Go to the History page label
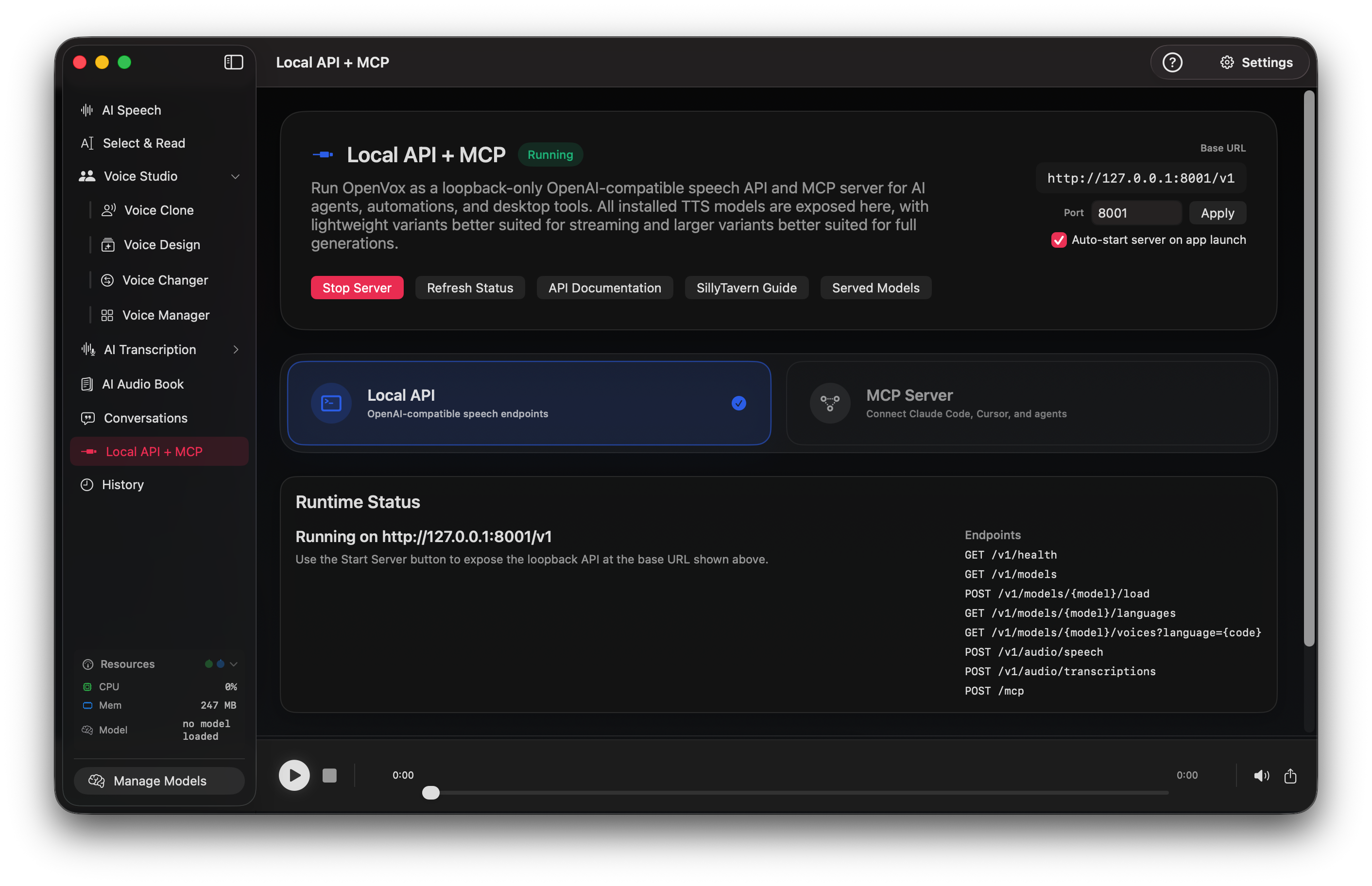Screen dimensions: 1372x886 pos(122,484)
